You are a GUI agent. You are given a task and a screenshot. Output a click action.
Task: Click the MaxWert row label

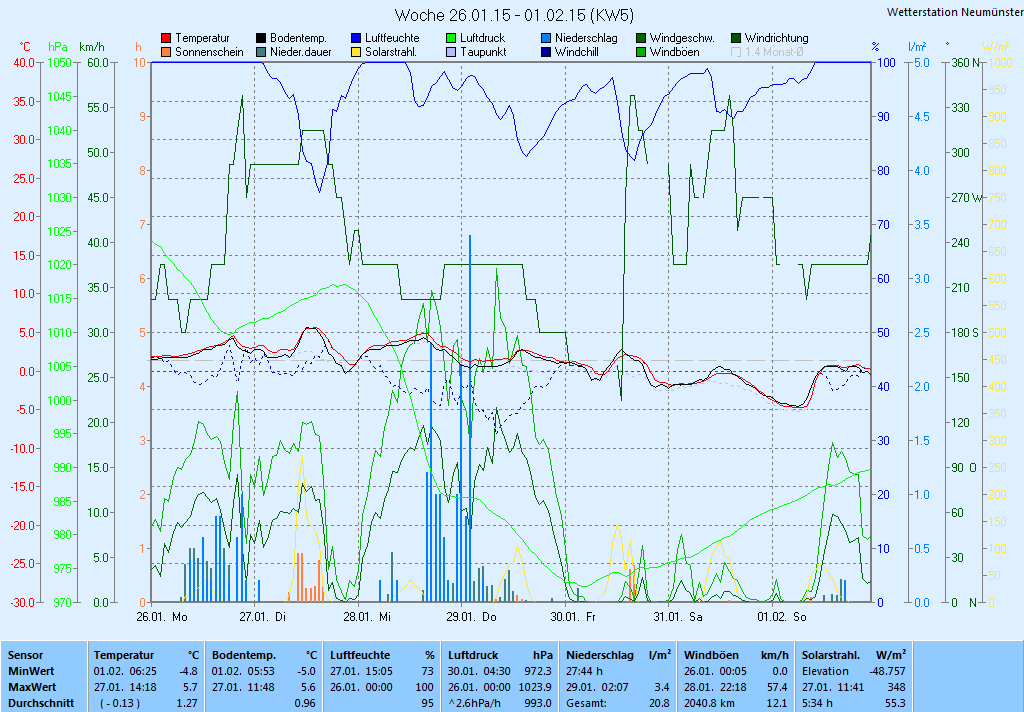tap(32, 687)
